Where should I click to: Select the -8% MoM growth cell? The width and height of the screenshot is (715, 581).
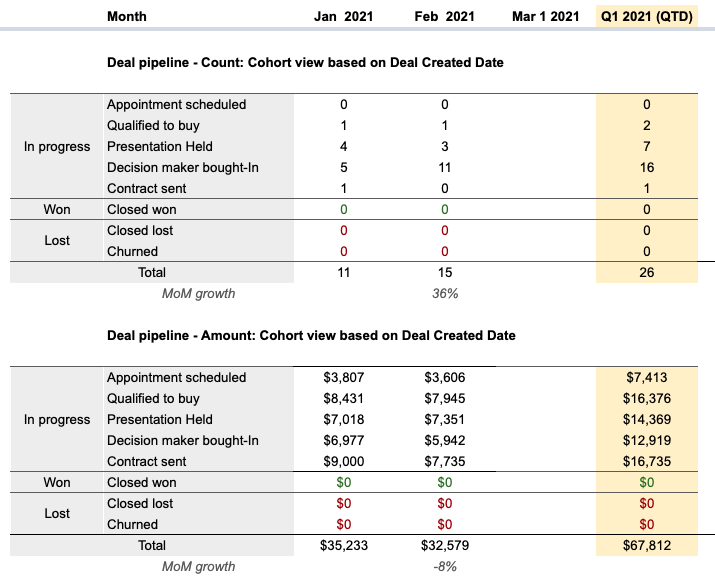pyautogui.click(x=445, y=567)
